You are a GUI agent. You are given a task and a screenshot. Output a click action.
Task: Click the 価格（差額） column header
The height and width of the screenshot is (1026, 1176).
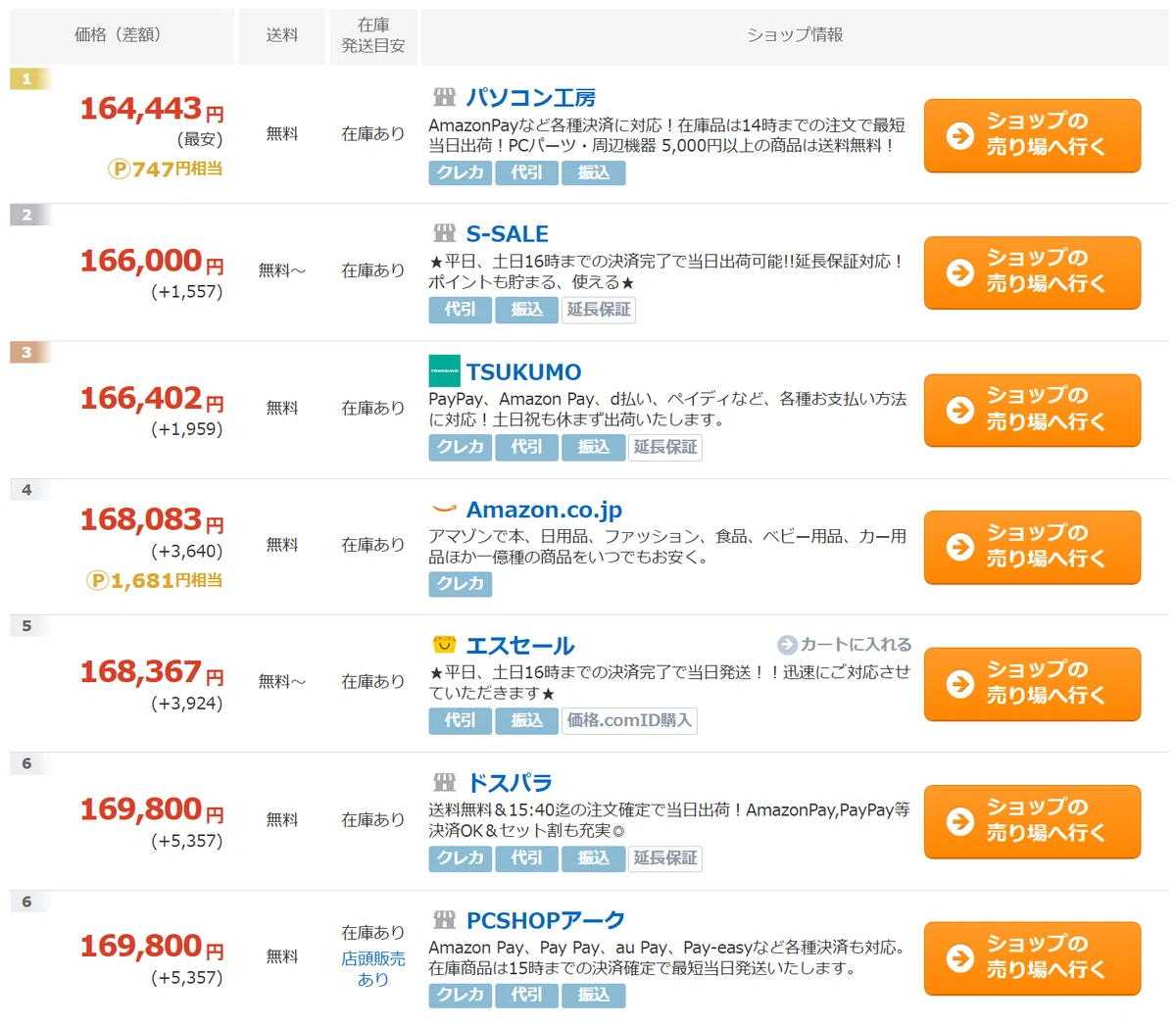click(122, 36)
